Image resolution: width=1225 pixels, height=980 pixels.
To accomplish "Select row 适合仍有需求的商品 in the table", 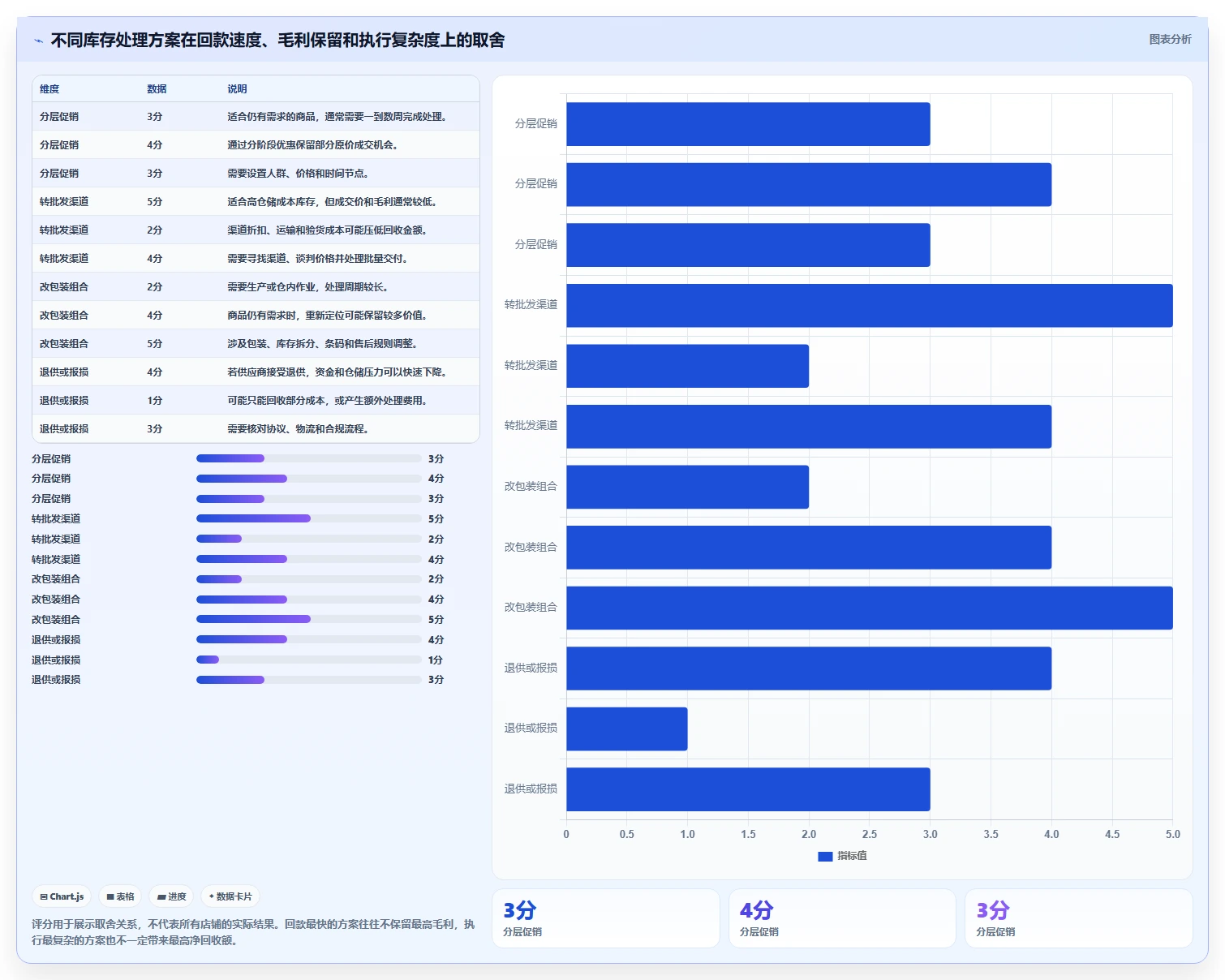I will [x=256, y=116].
